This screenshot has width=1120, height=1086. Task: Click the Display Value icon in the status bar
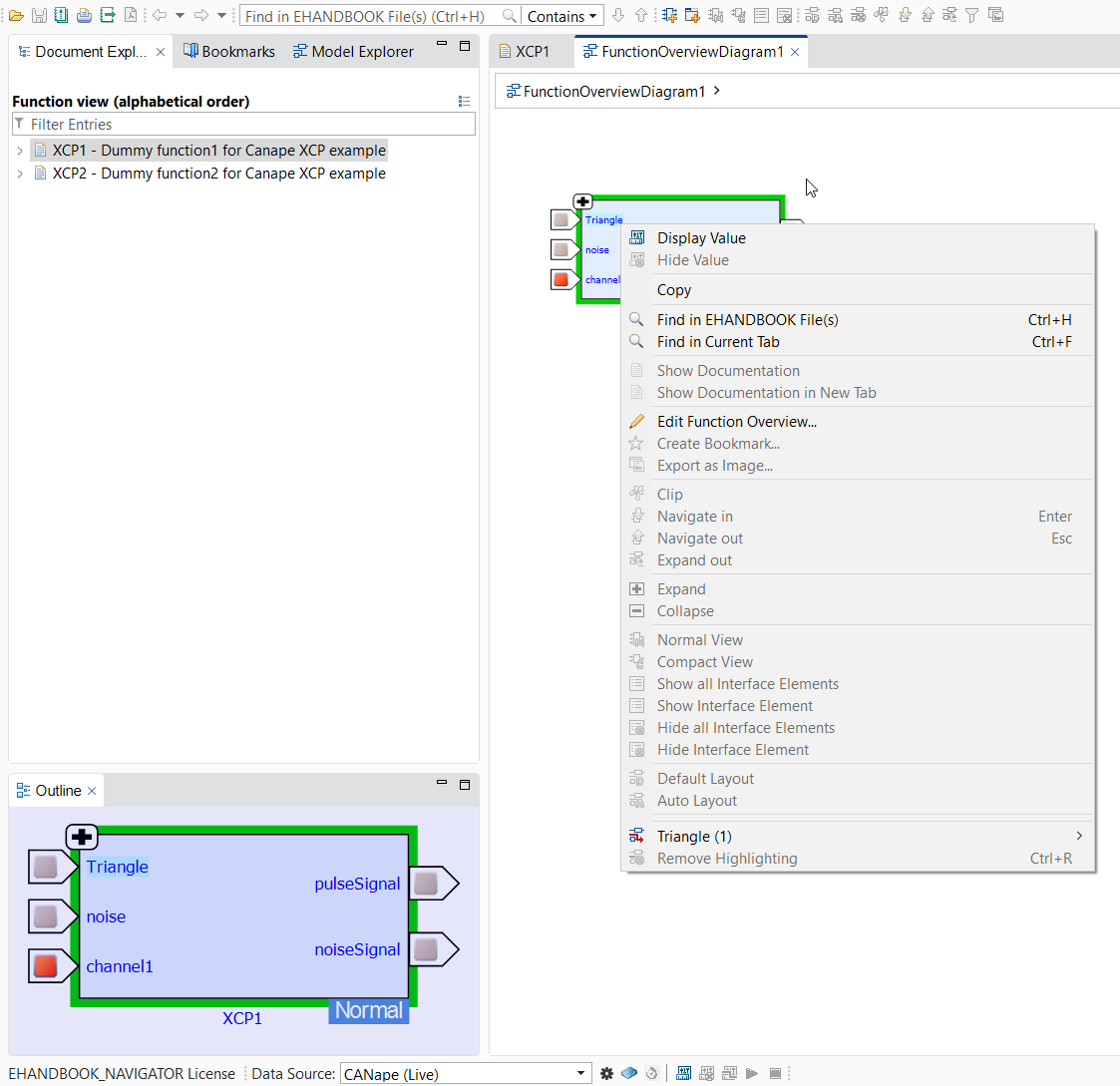[683, 1073]
